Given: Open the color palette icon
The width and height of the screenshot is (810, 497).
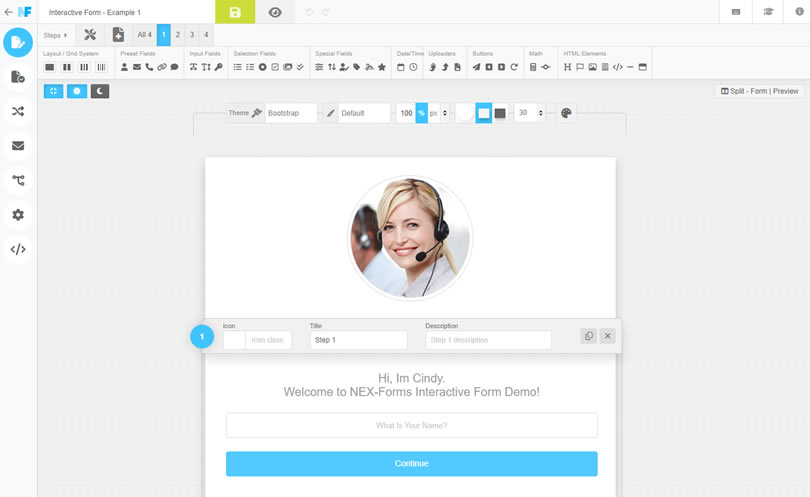Looking at the screenshot, I should point(566,113).
